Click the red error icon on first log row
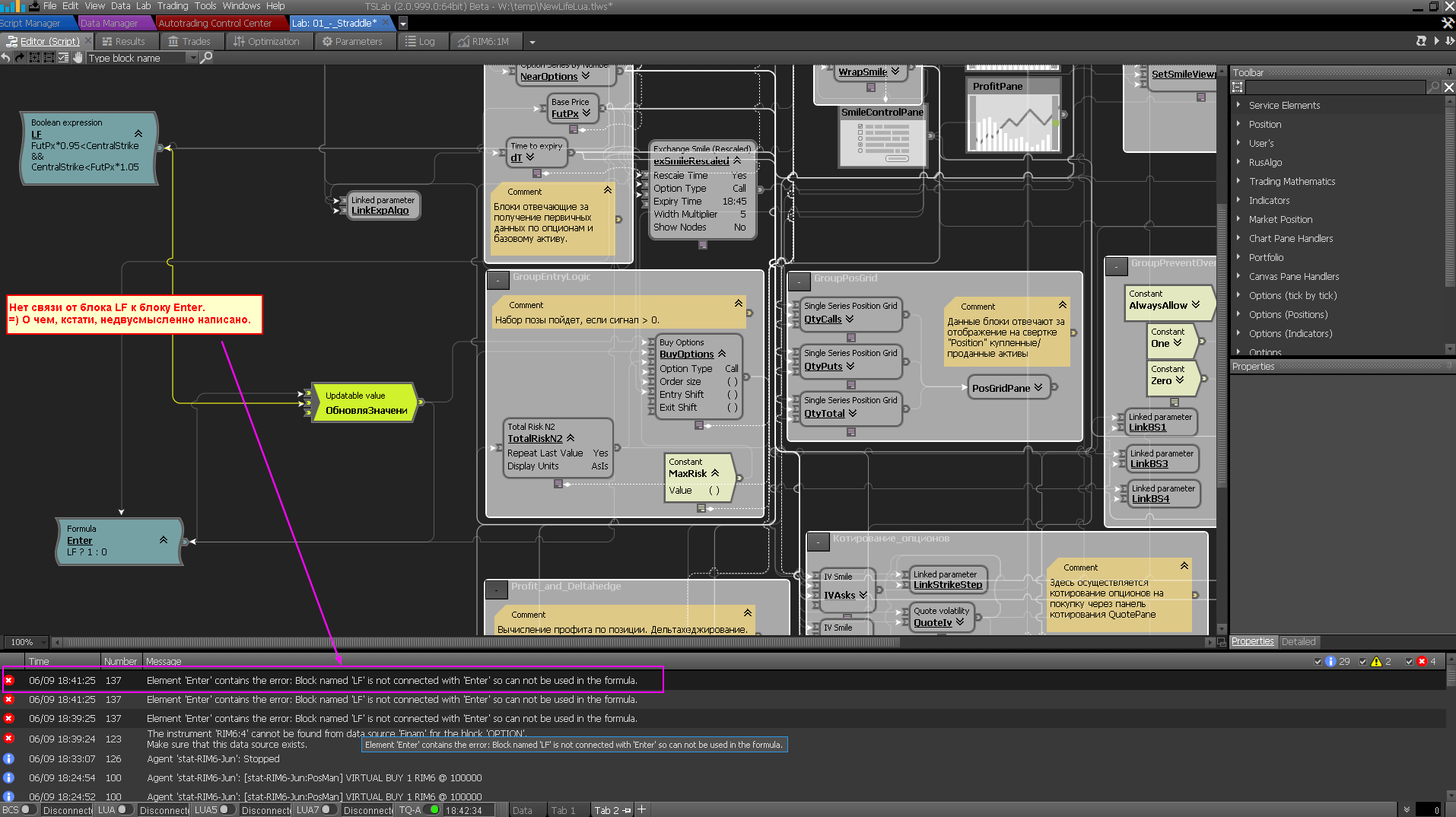Viewport: 1456px width, 817px height. click(x=9, y=680)
